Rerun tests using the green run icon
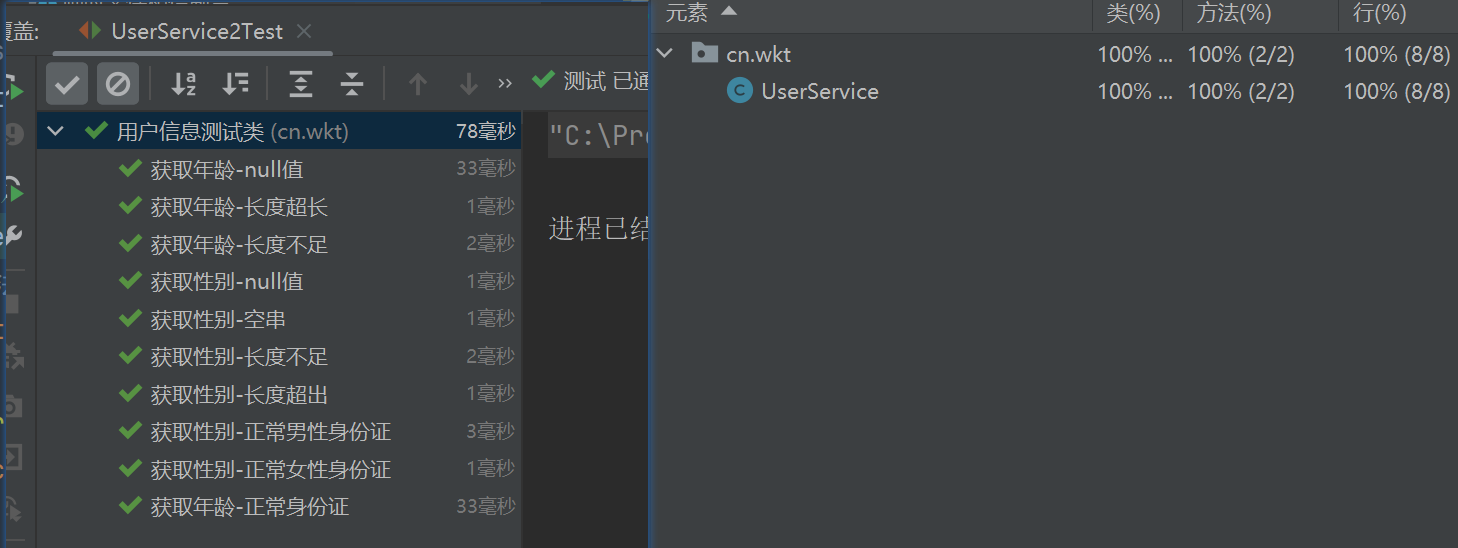This screenshot has width=1458, height=548. [x=14, y=90]
